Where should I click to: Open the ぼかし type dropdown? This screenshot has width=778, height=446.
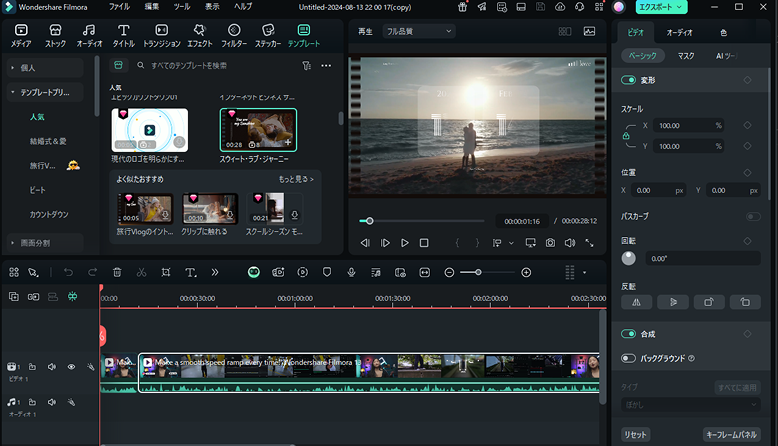coord(690,404)
